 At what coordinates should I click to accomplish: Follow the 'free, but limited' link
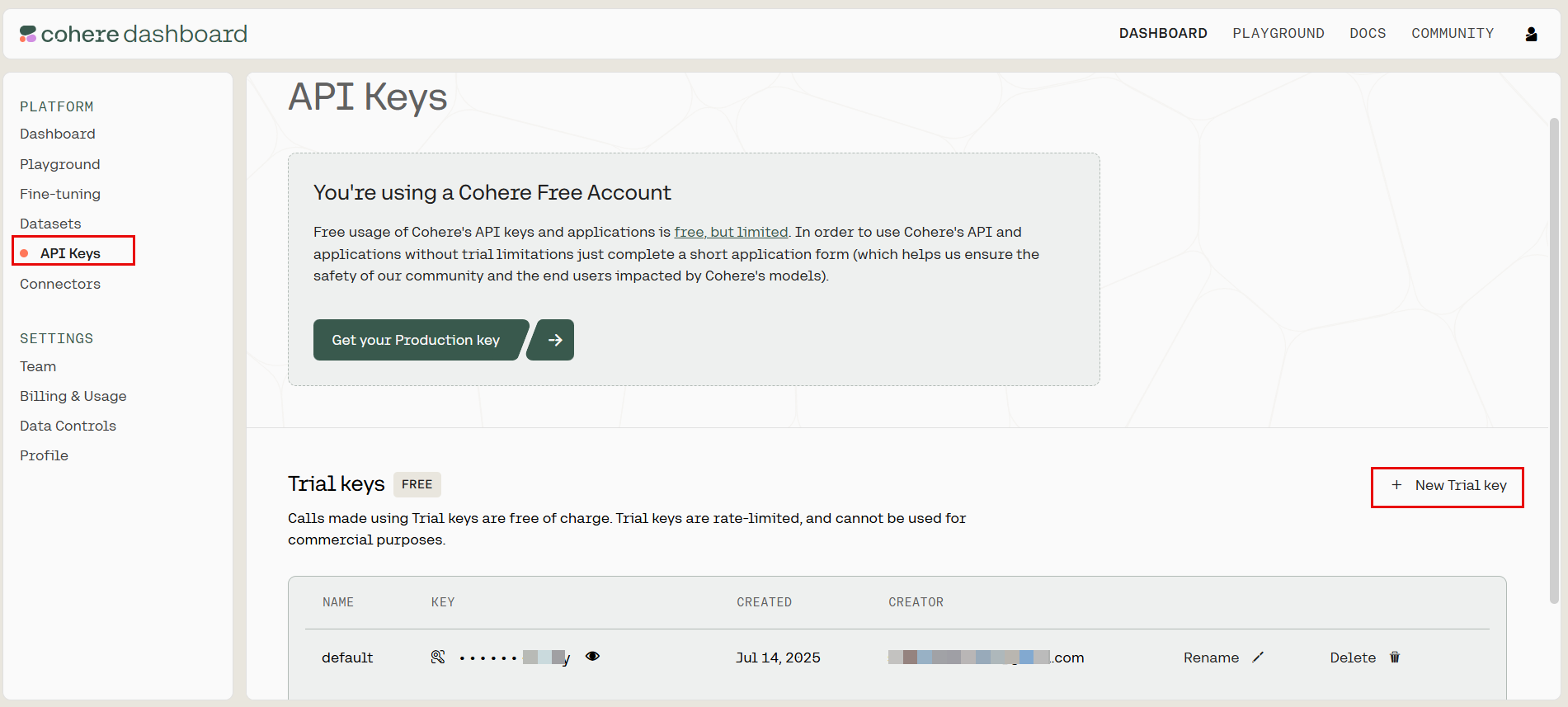point(731,232)
